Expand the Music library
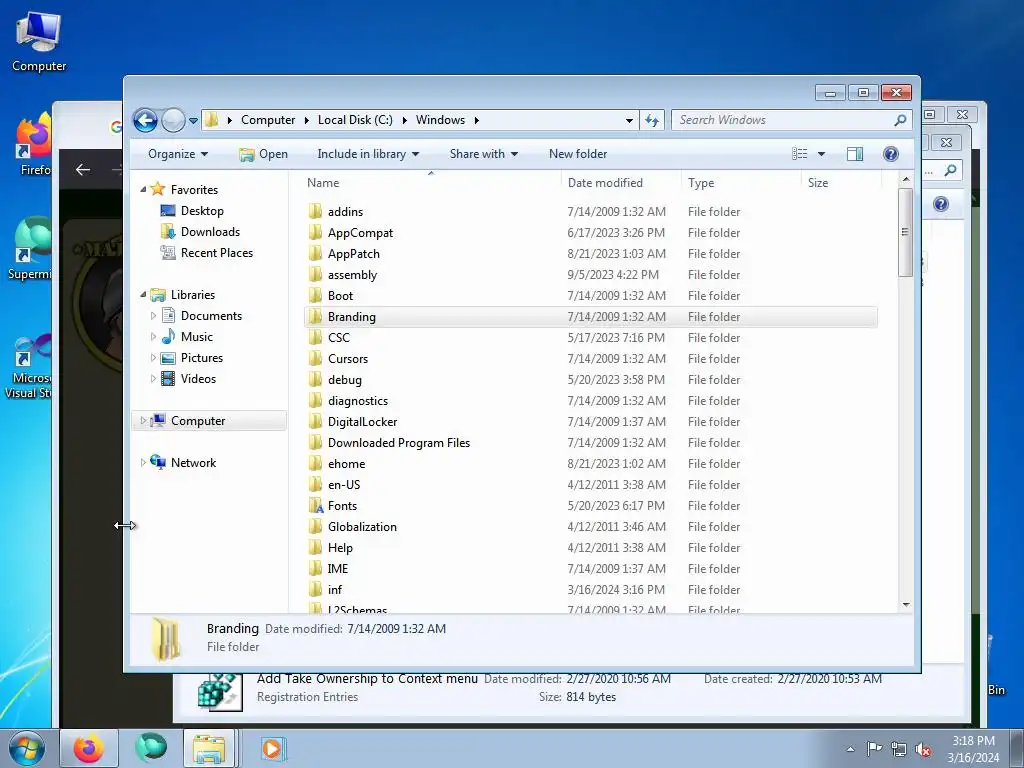Image resolution: width=1024 pixels, height=768 pixels. click(x=153, y=337)
